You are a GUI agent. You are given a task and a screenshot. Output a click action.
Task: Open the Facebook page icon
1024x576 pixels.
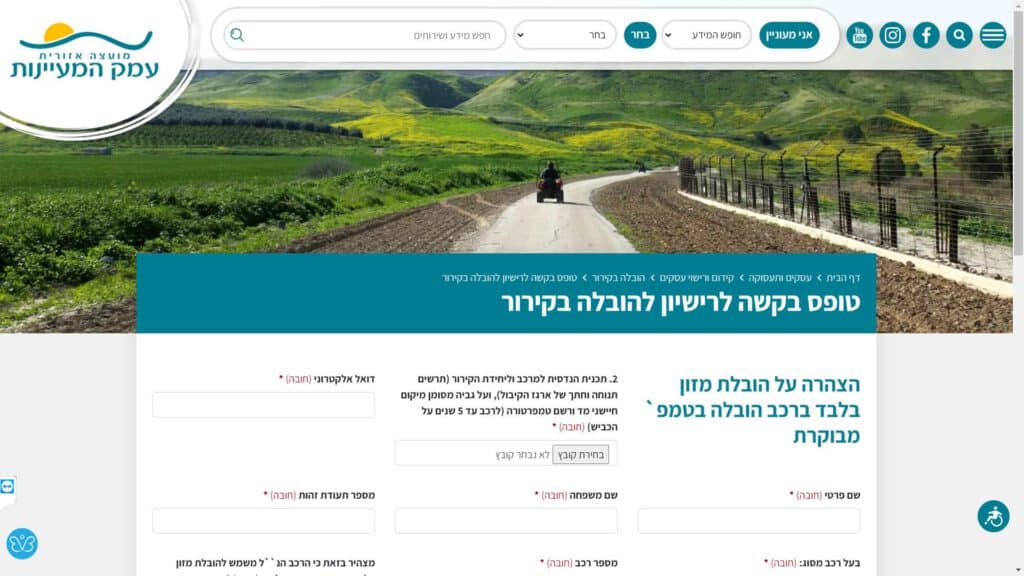926,35
